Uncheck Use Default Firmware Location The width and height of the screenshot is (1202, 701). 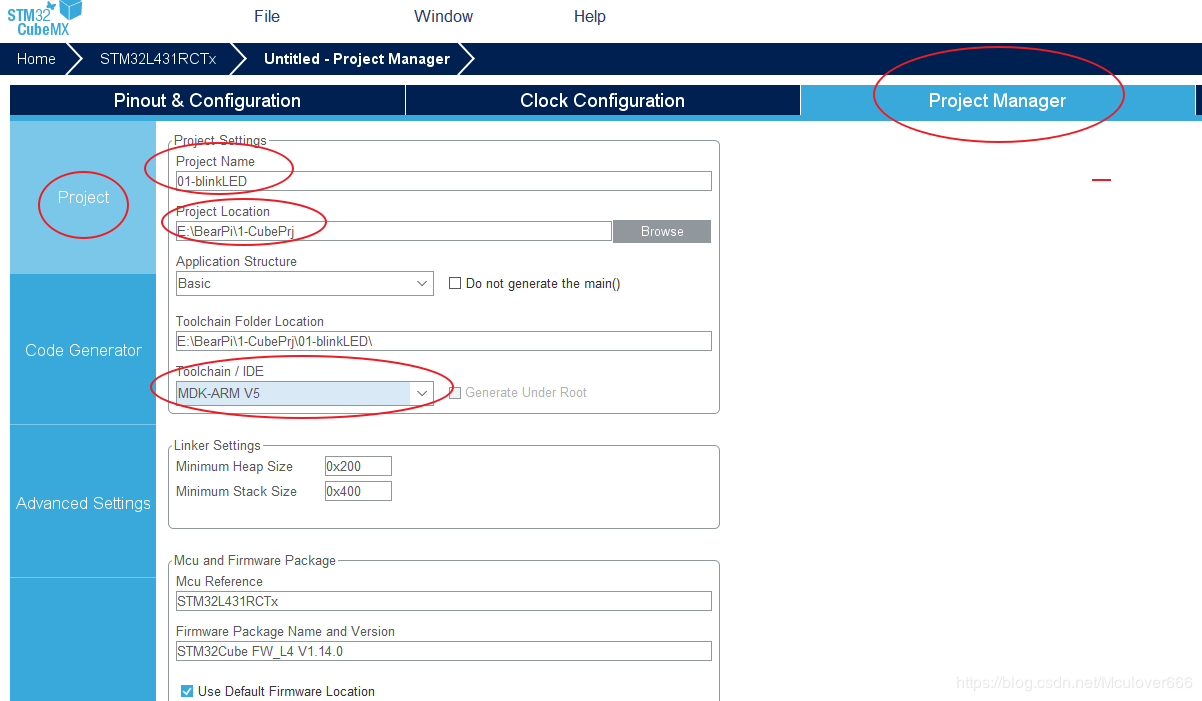point(187,691)
